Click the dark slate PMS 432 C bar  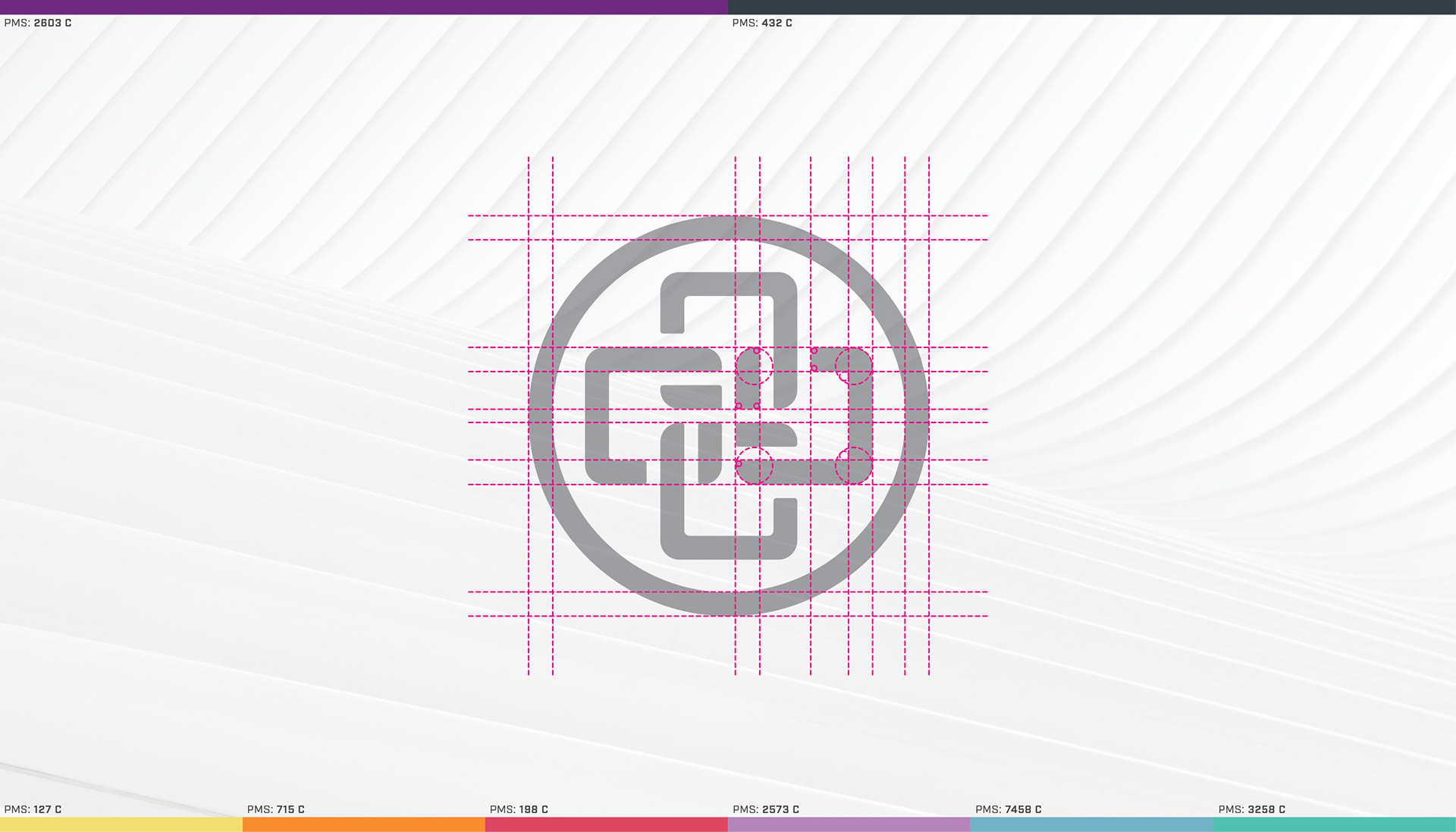[x=1092, y=7]
